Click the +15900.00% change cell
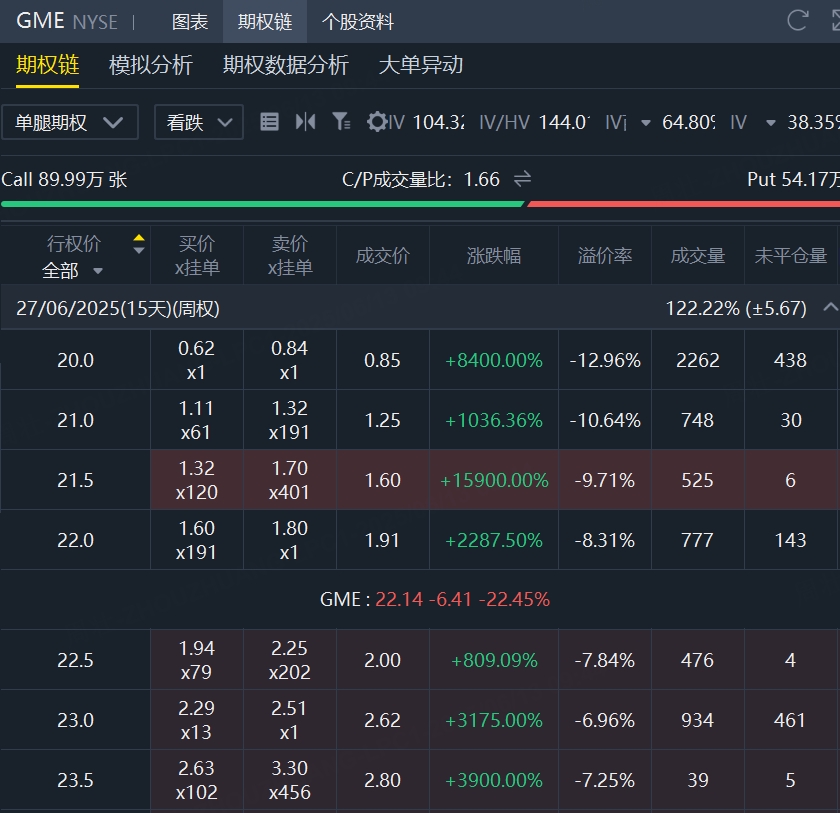 point(493,480)
